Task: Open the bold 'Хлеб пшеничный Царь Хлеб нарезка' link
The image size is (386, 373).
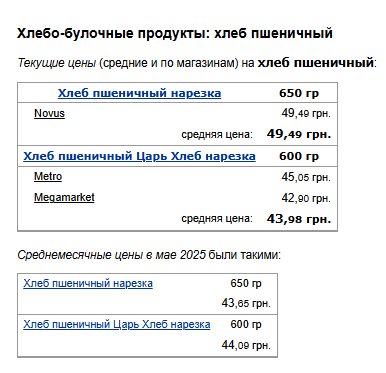Action: [139, 156]
